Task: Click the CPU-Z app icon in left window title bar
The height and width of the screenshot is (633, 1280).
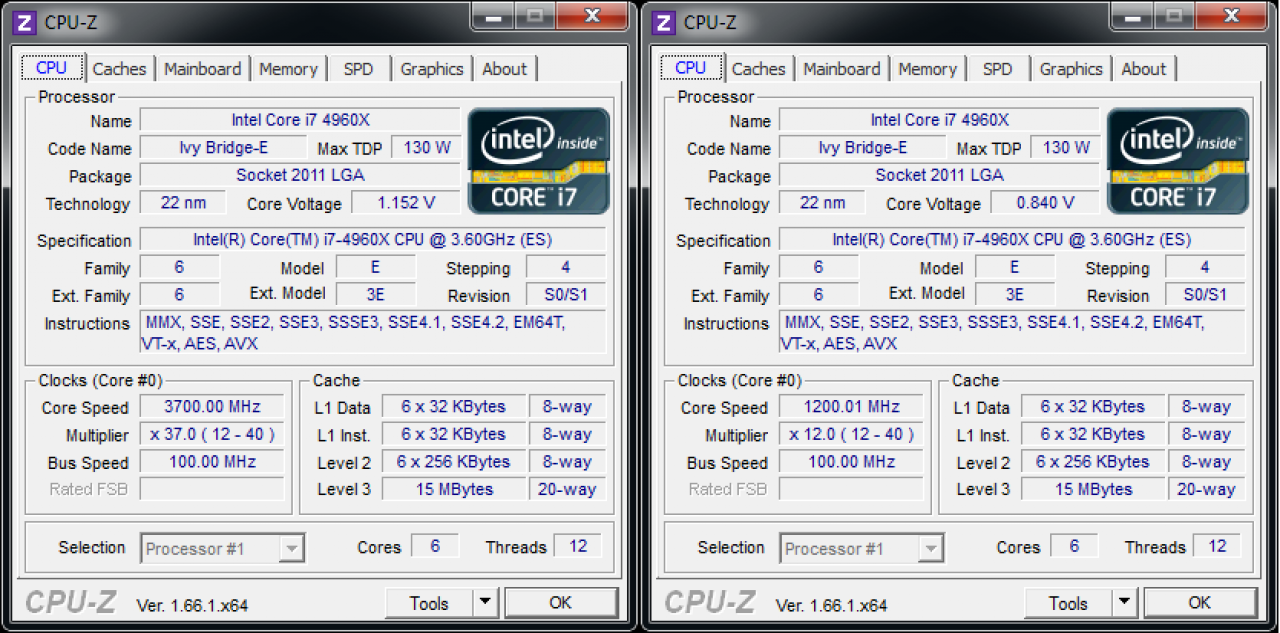Action: pos(26,22)
